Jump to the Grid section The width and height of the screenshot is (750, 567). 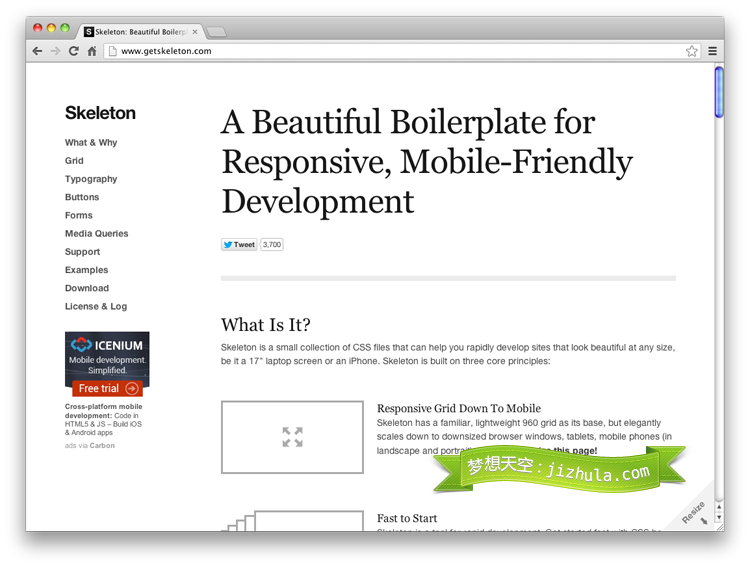coord(74,161)
